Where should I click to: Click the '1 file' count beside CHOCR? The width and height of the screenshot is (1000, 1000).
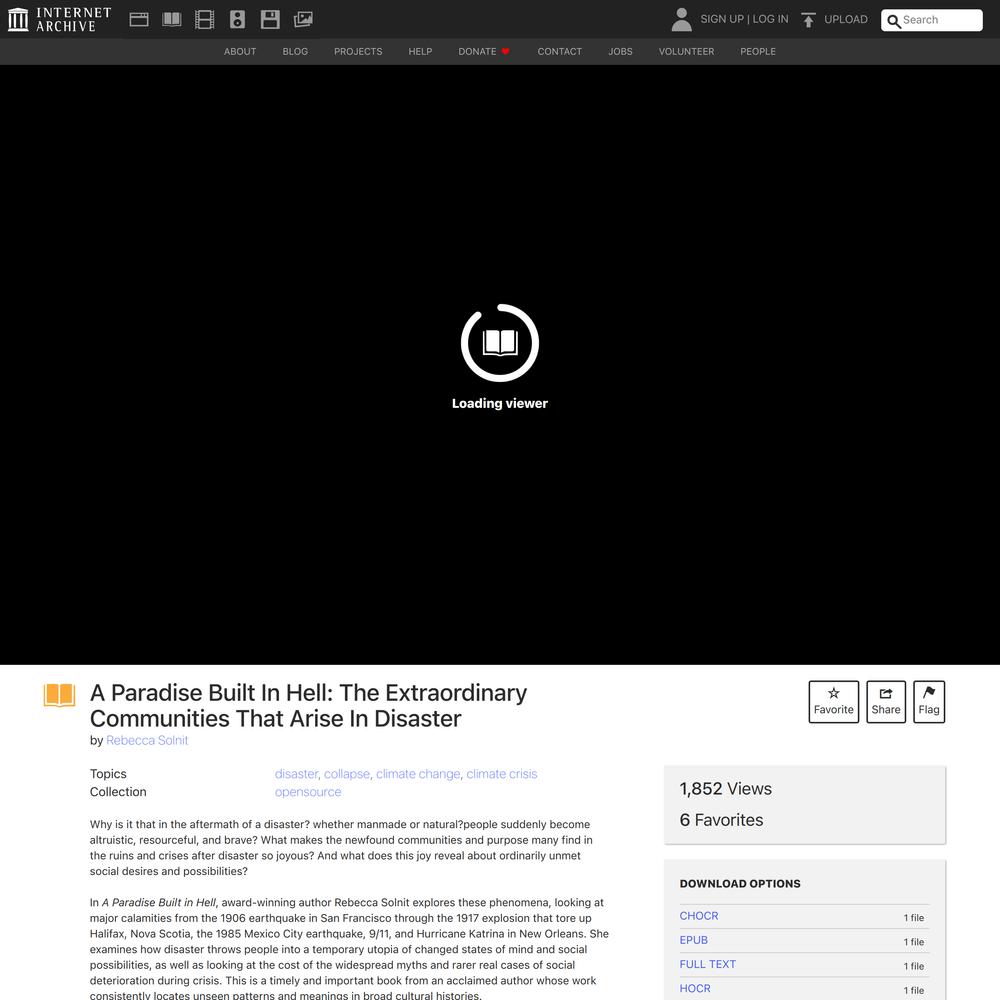(x=914, y=918)
